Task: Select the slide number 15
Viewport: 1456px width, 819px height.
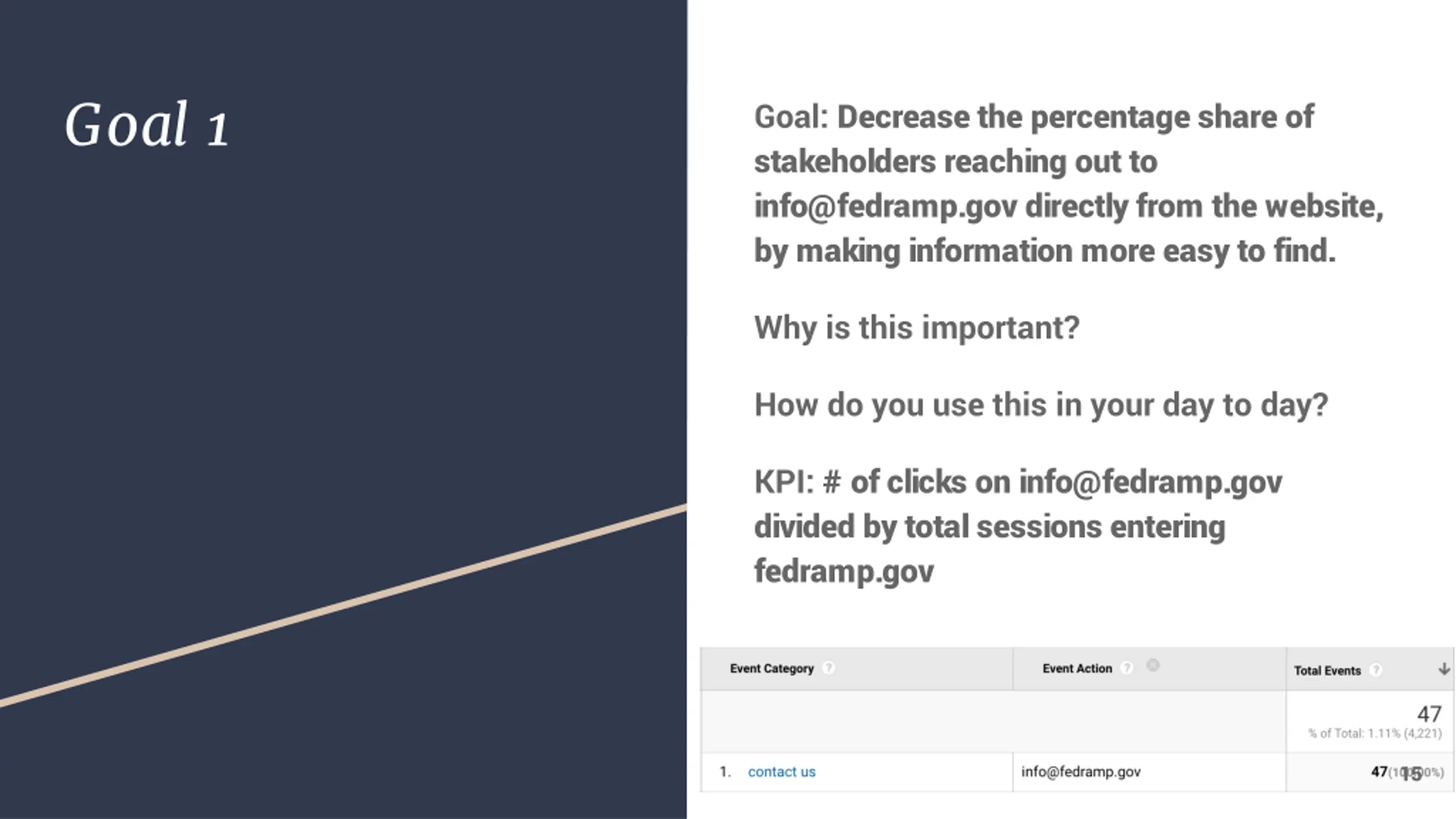Action: coord(1412,773)
